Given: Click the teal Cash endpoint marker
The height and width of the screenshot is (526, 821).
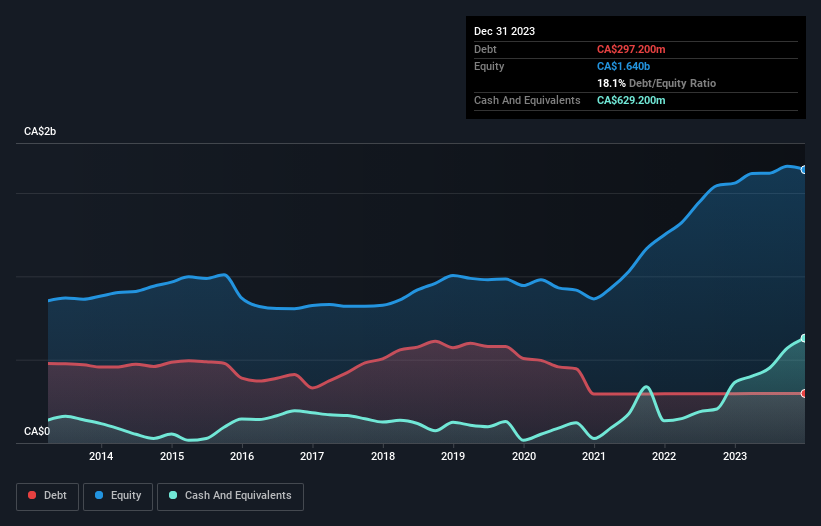Looking at the screenshot, I should coord(804,339).
